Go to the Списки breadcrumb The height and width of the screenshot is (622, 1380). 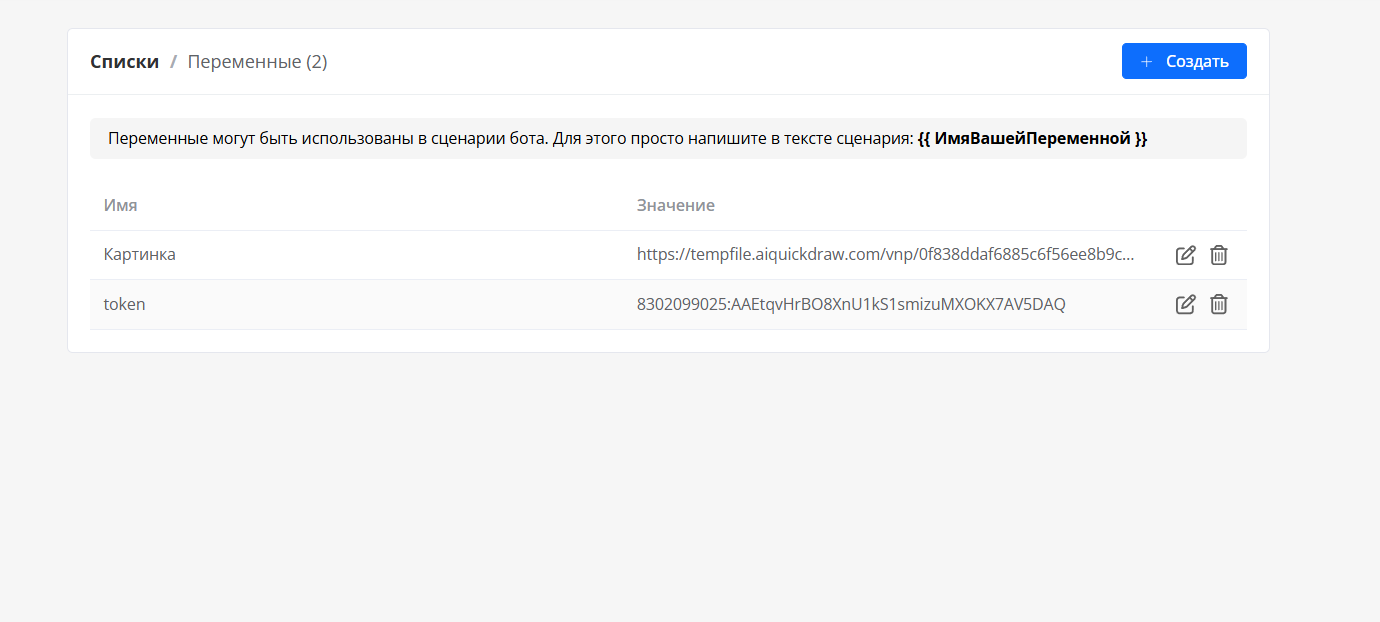click(x=124, y=62)
